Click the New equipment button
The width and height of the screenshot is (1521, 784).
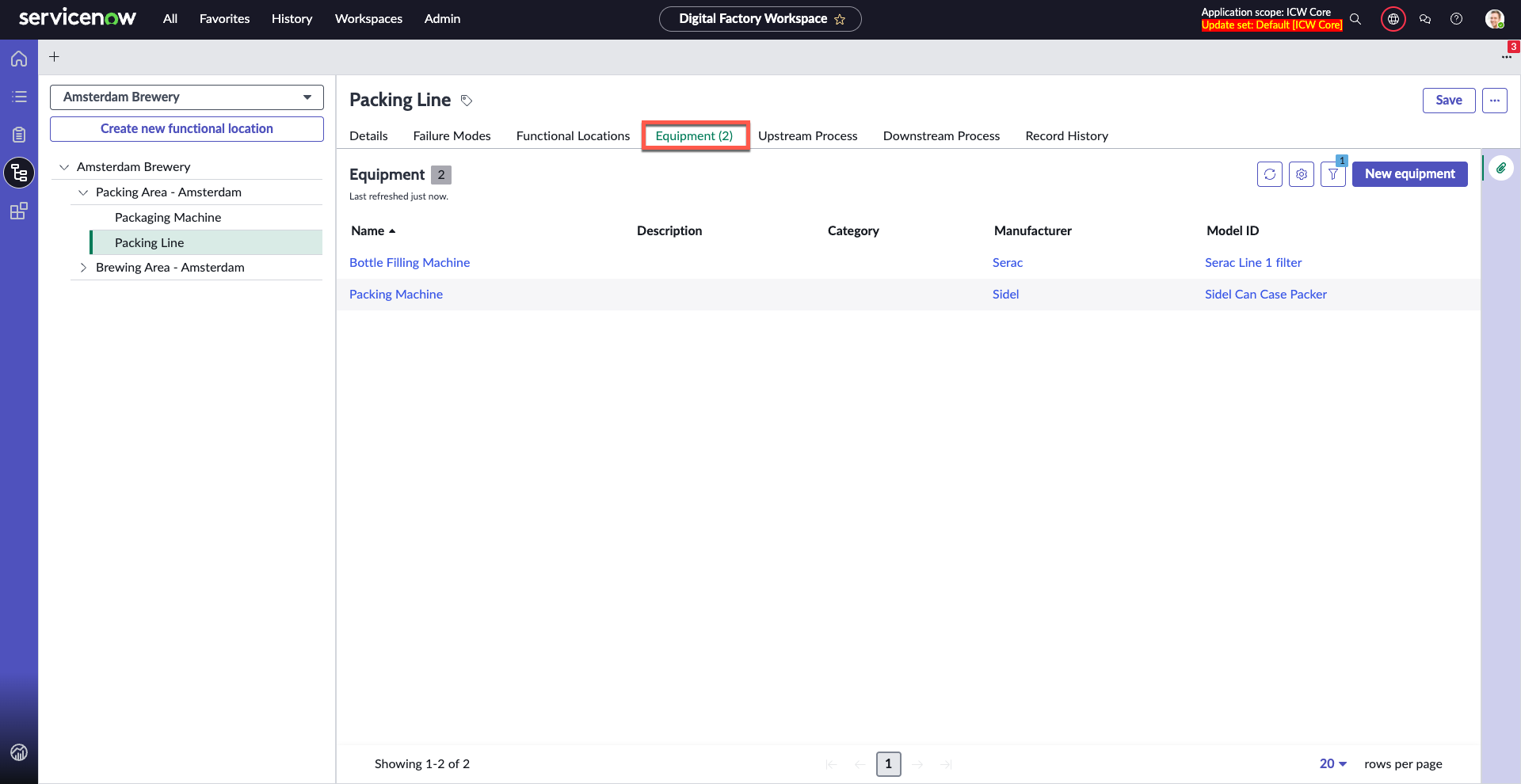click(x=1409, y=174)
